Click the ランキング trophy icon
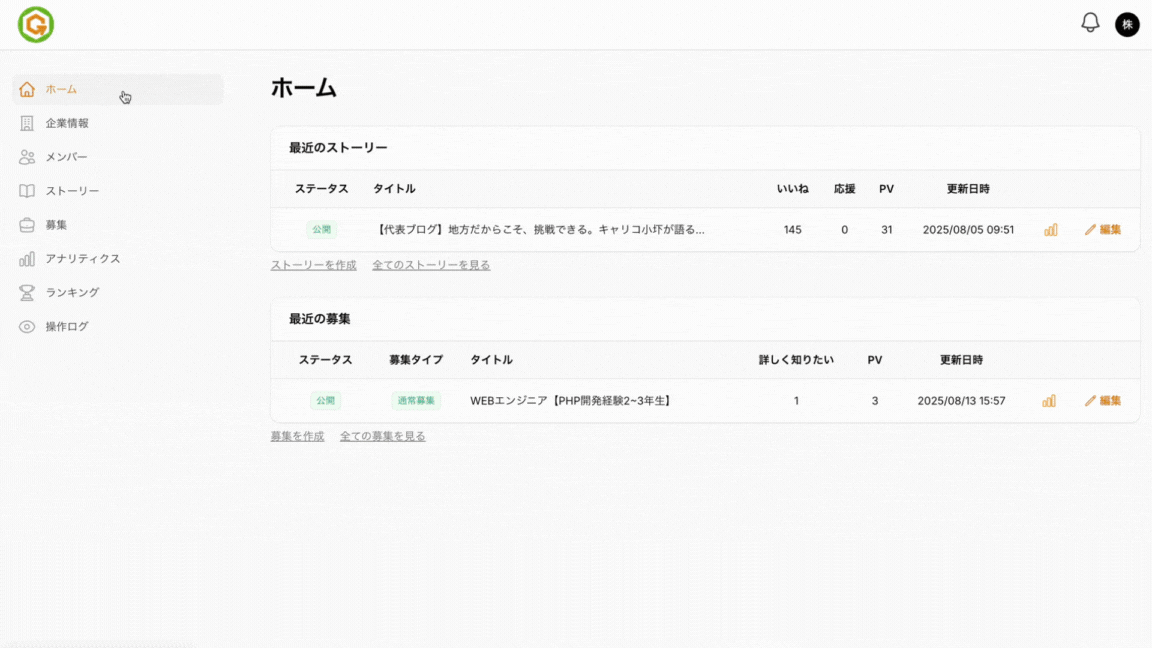This screenshot has height=648, width=1152. (x=26, y=292)
